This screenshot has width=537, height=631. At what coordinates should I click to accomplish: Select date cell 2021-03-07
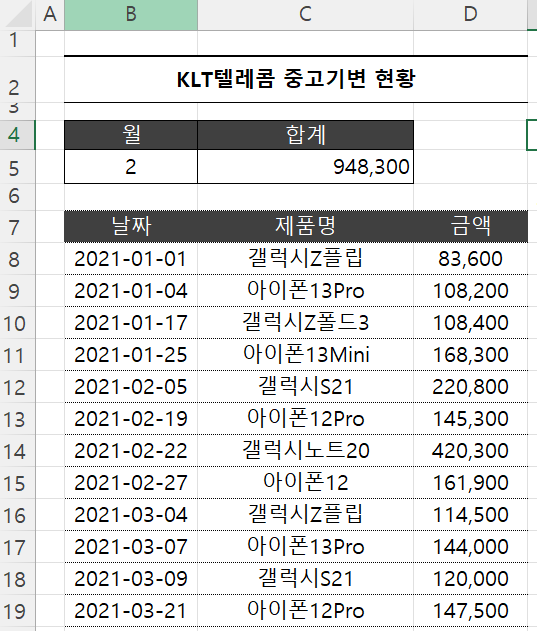click(x=131, y=546)
